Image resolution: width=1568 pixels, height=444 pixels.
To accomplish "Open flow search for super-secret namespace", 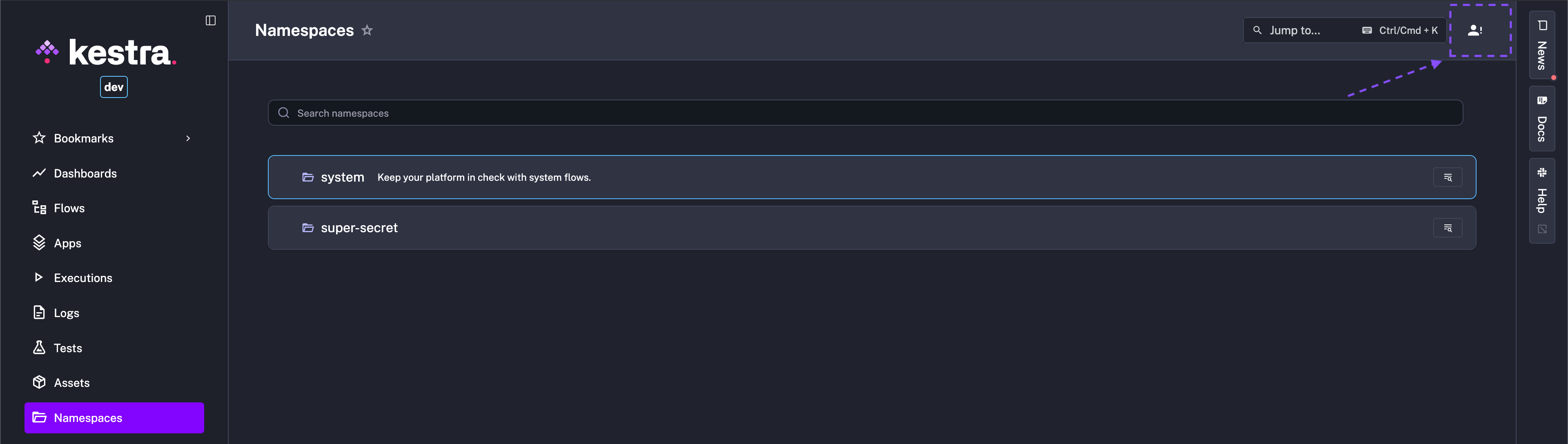I will point(1448,228).
